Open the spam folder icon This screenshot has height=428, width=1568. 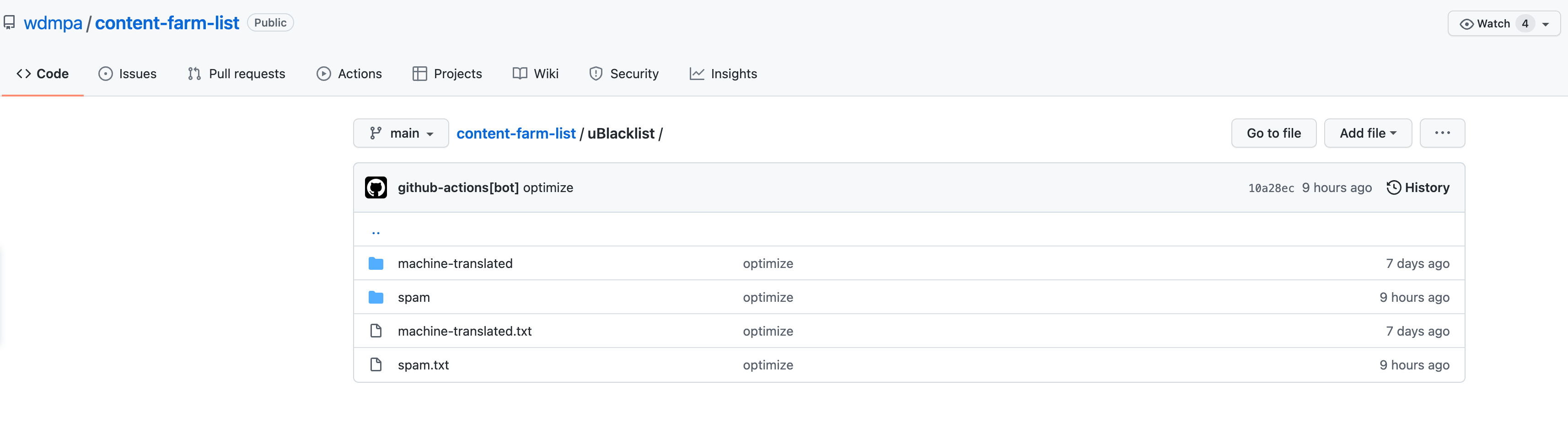(x=376, y=297)
